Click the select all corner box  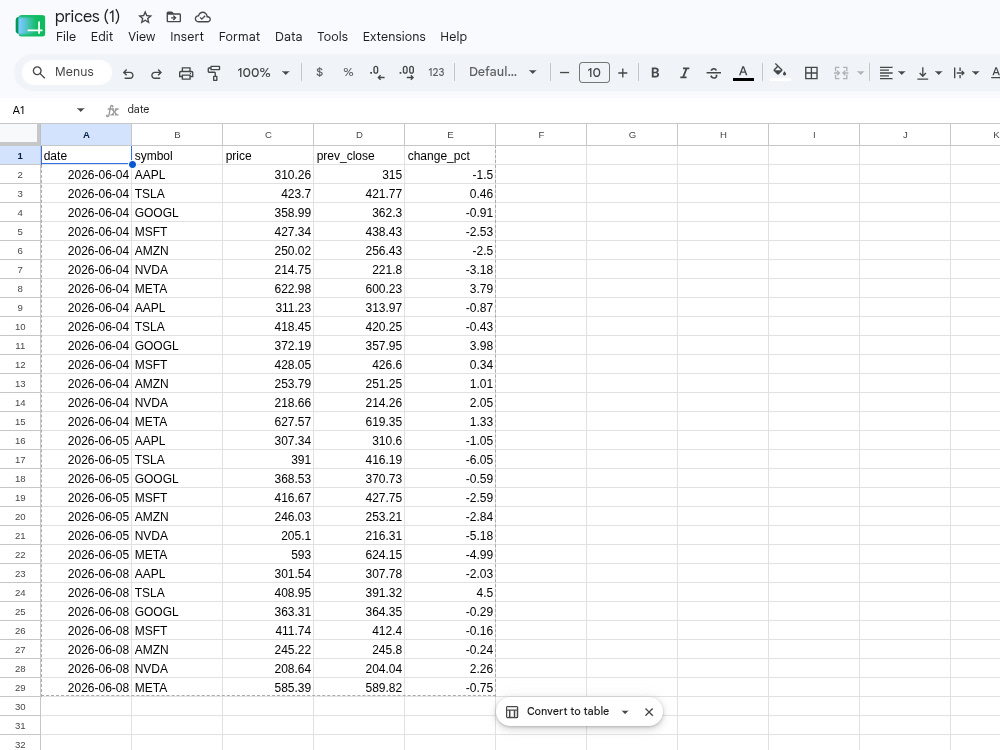[20, 135]
